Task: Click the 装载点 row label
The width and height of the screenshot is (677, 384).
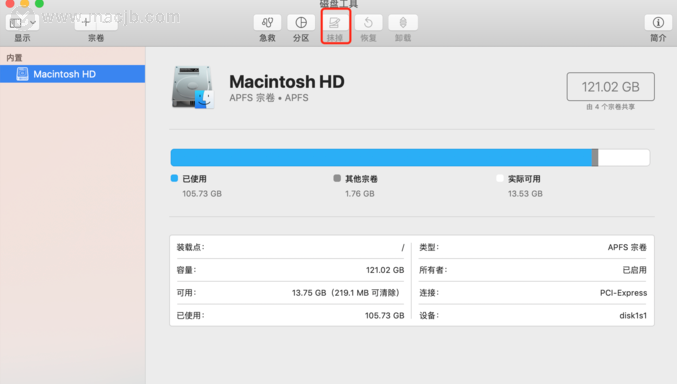Action: 190,247
